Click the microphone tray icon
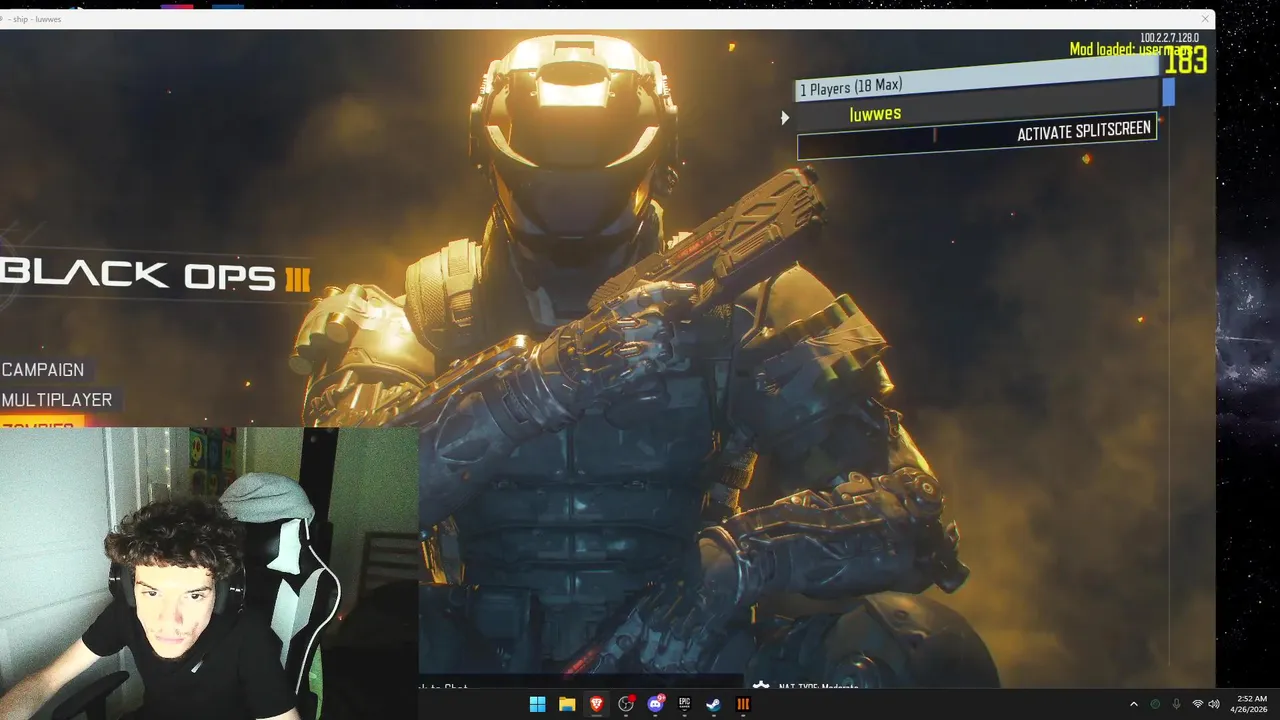This screenshot has width=1280, height=720. coord(1176,704)
